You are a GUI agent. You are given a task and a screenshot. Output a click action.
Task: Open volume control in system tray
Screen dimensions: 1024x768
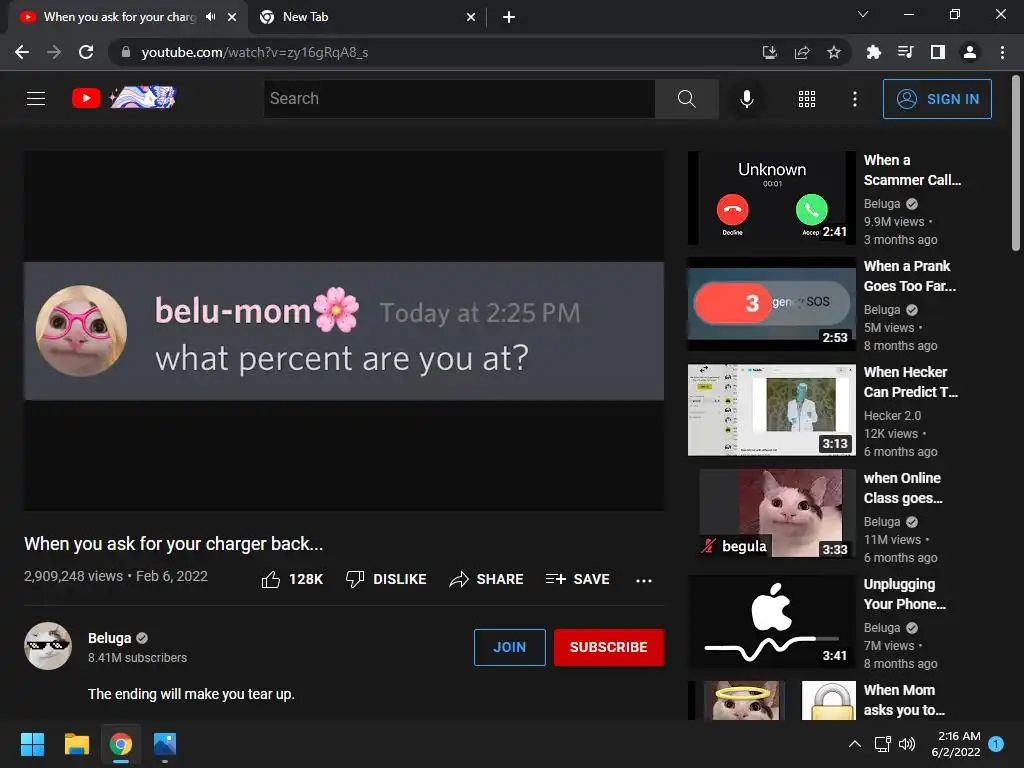pos(906,744)
